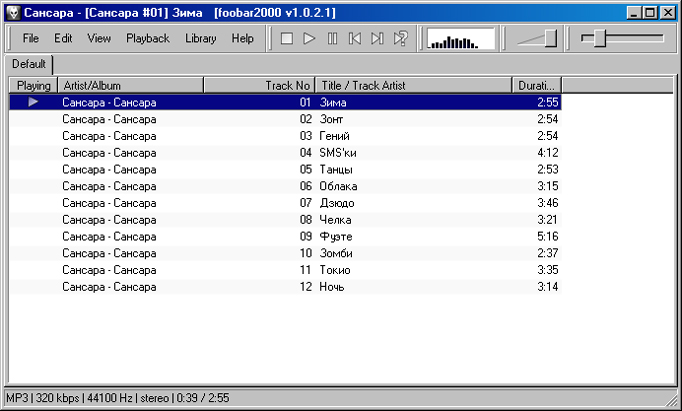Select track 10 Зомби
Screen dimensions: 682x411
click(285, 253)
